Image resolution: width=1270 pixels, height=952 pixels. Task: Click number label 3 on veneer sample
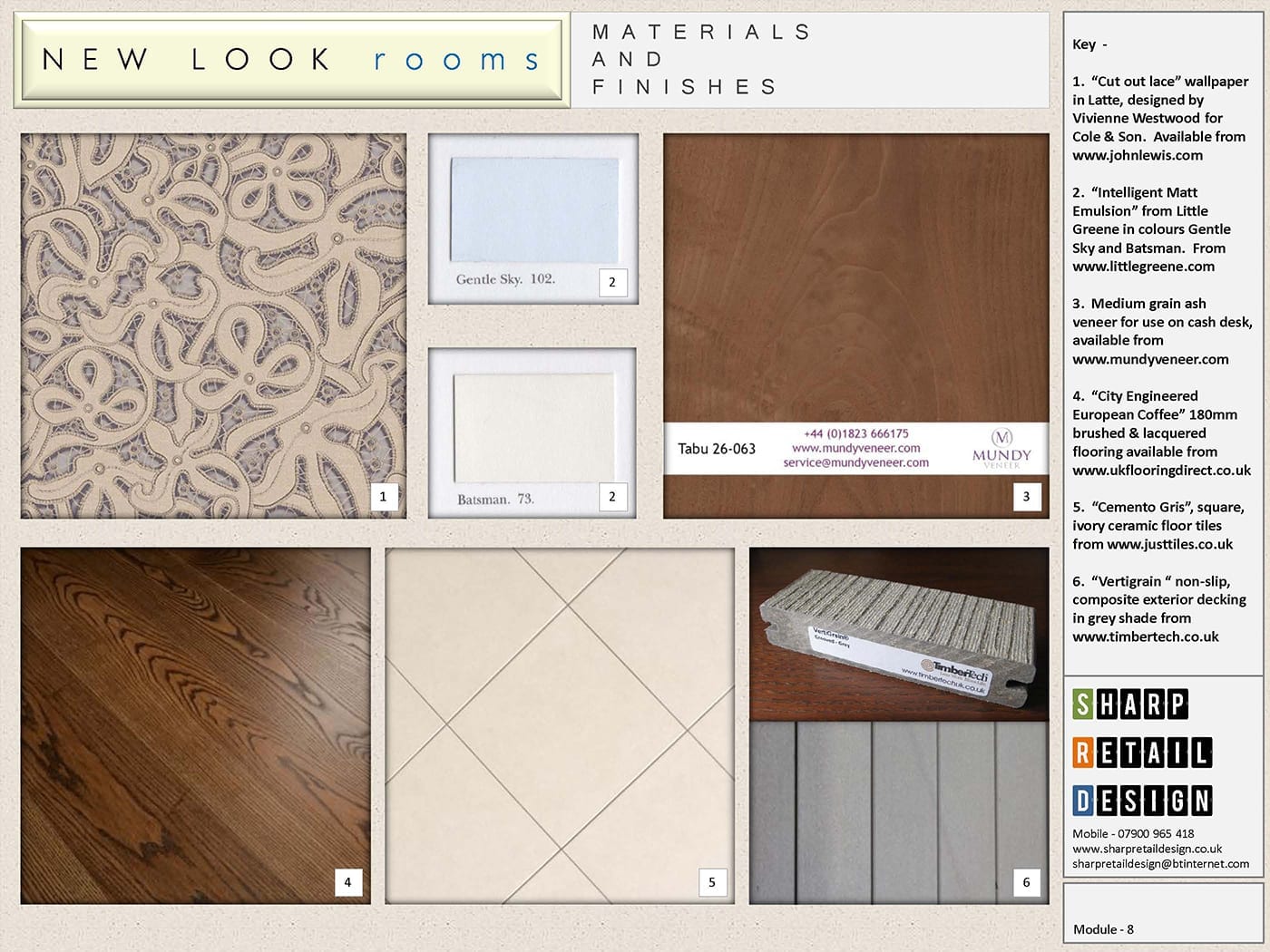(x=1026, y=496)
